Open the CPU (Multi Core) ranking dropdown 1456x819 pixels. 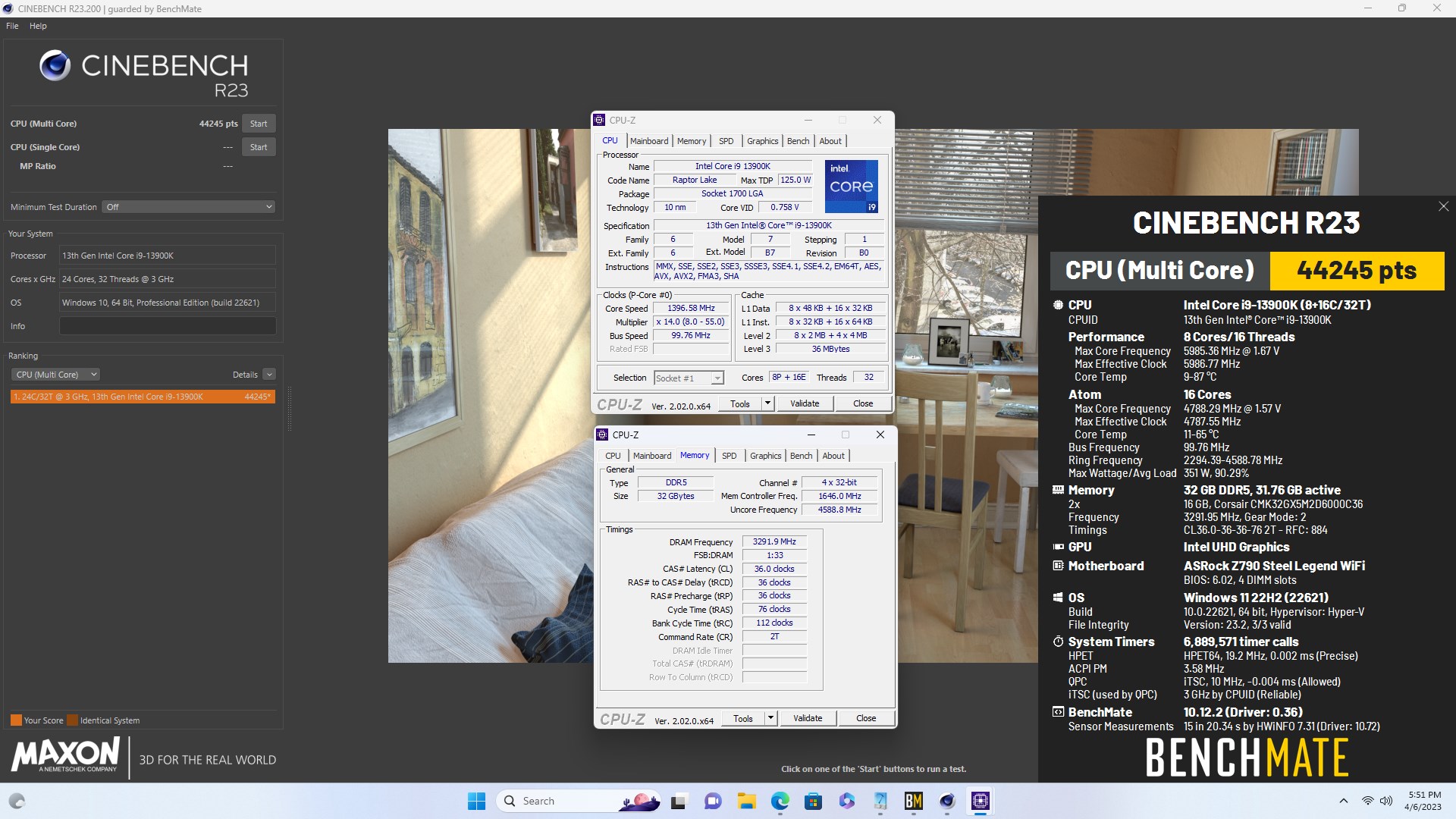click(x=55, y=375)
